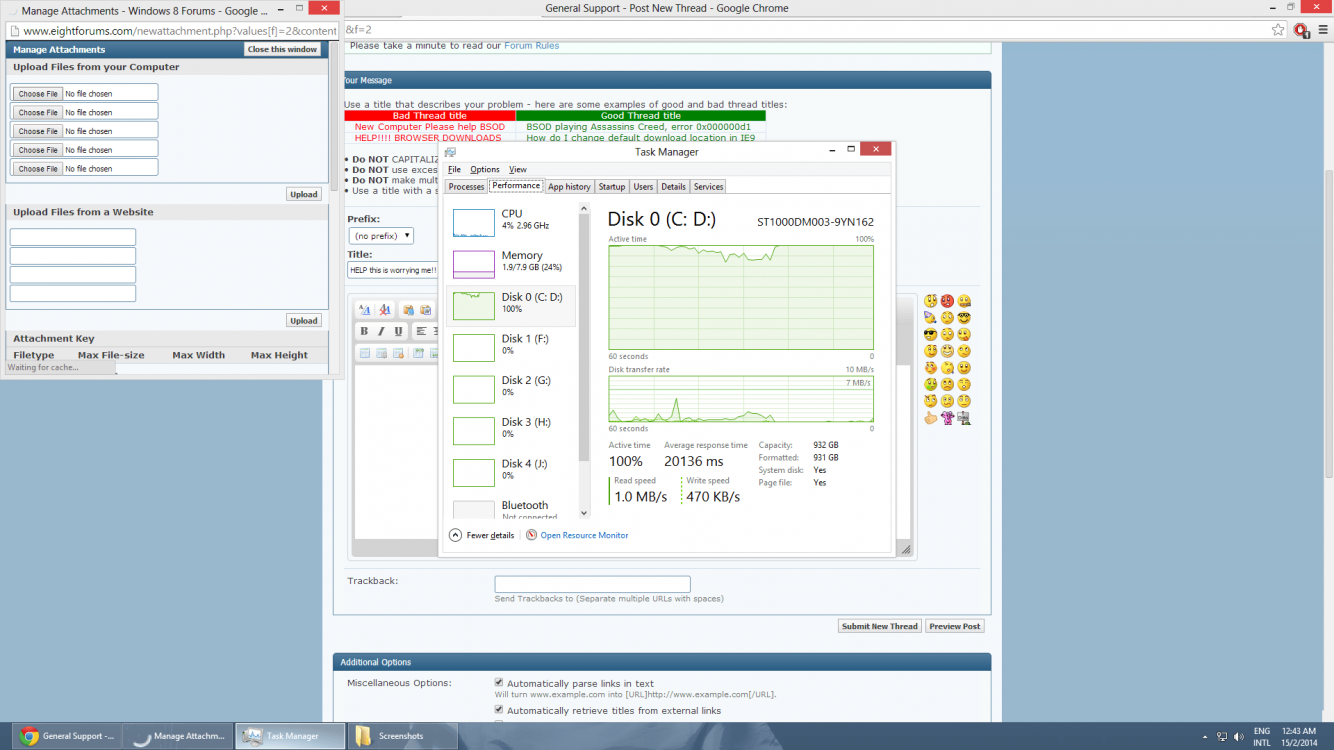This screenshot has height=750, width=1334.
Task: Click the first Choose File button
Action: click(38, 94)
